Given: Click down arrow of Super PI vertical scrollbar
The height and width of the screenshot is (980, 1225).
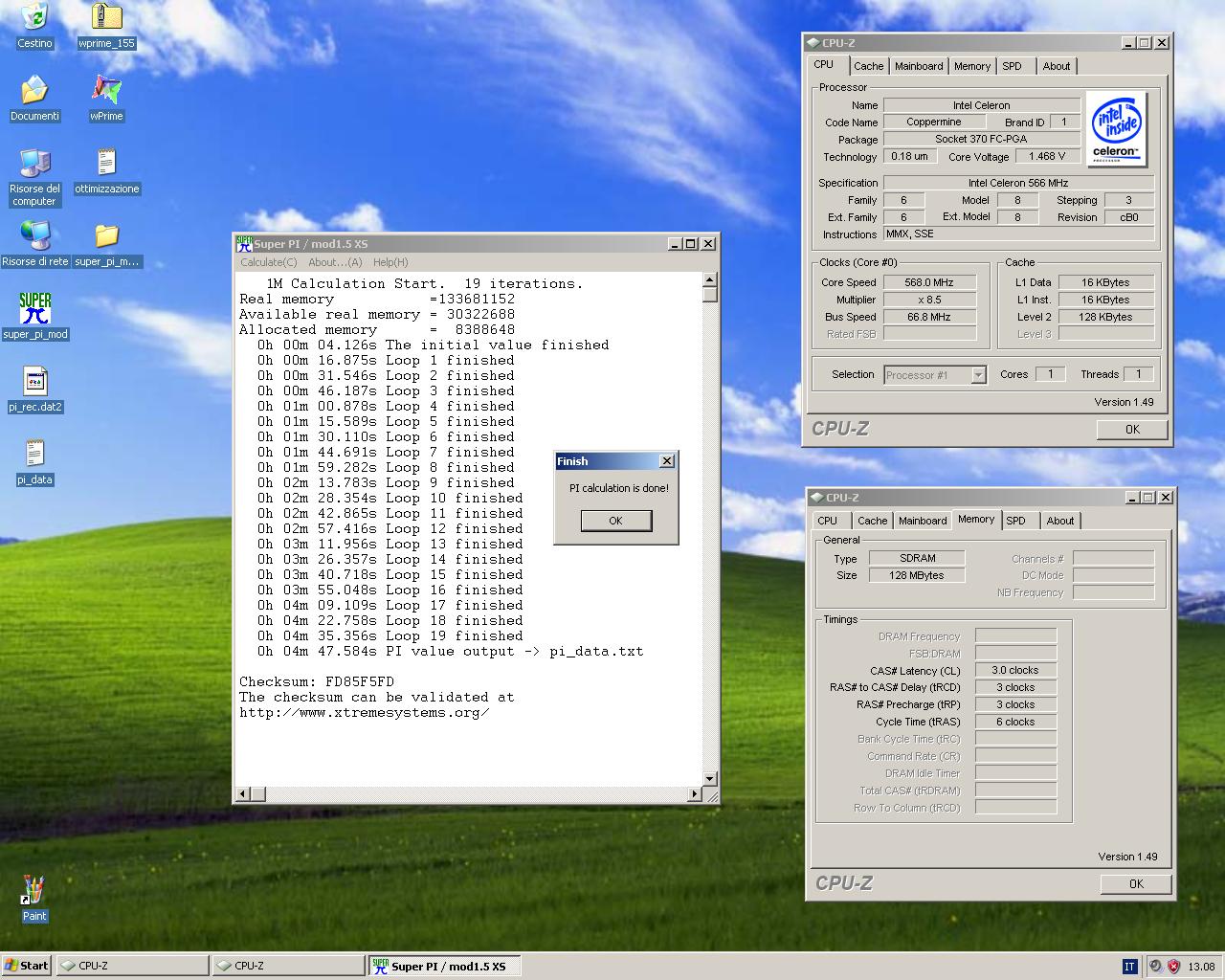Looking at the screenshot, I should point(710,779).
